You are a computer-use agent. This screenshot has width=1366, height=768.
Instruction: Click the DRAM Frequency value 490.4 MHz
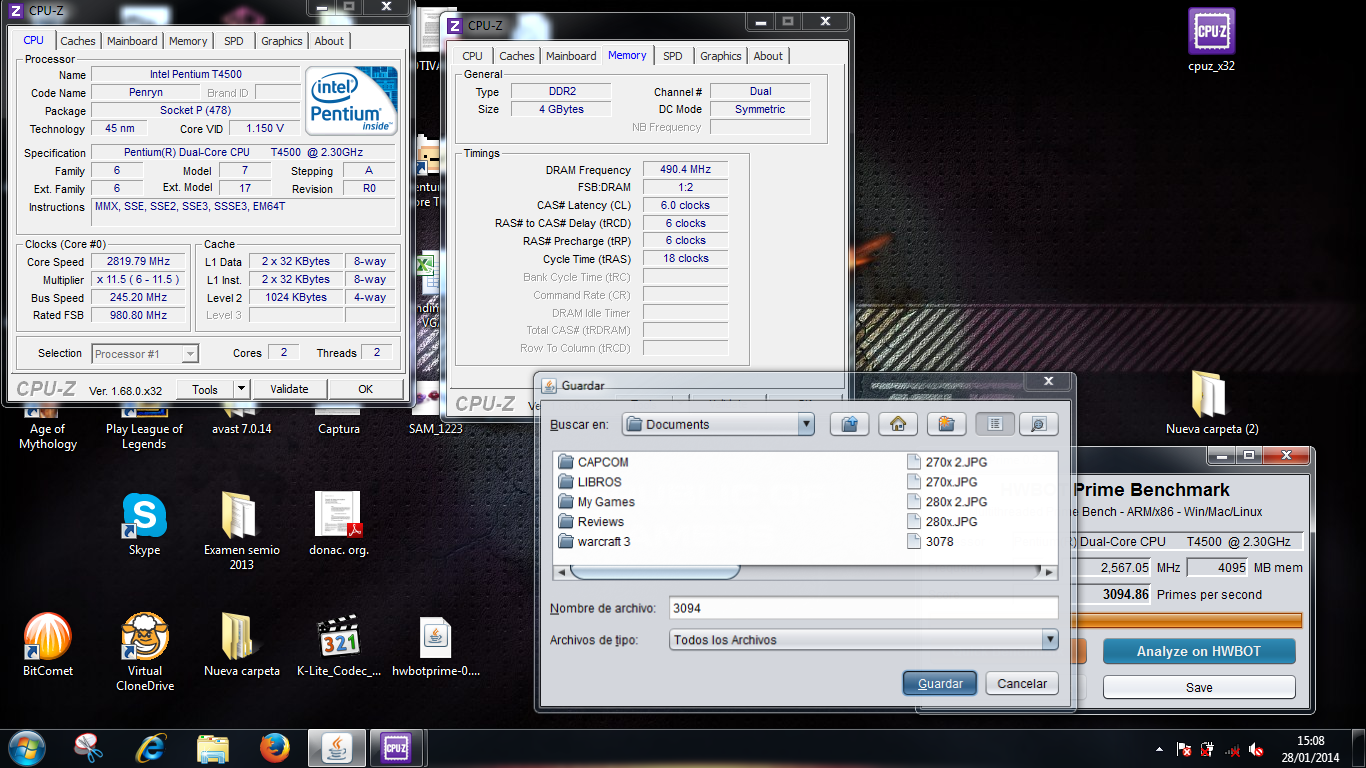685,170
